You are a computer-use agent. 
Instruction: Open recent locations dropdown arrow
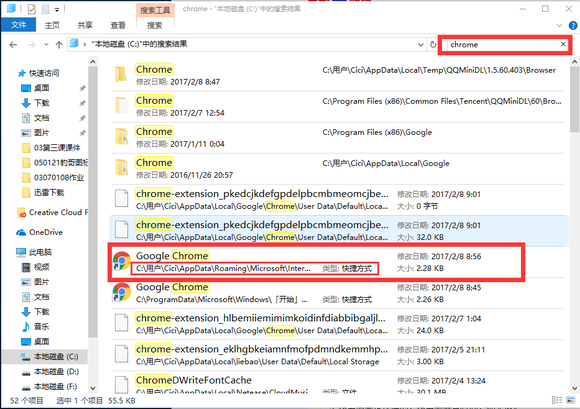tap(46, 45)
